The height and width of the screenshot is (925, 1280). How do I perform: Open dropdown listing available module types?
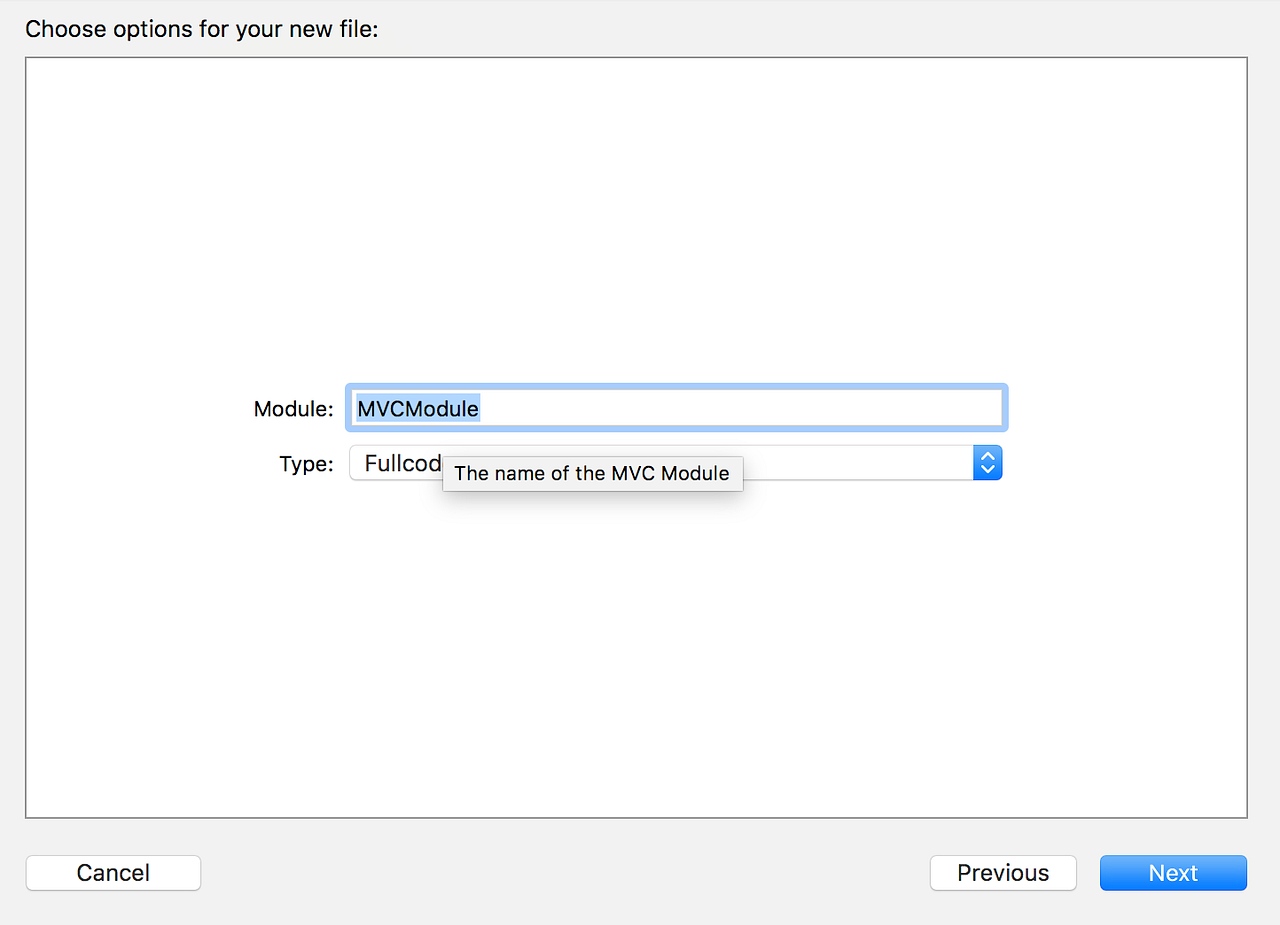(987, 462)
